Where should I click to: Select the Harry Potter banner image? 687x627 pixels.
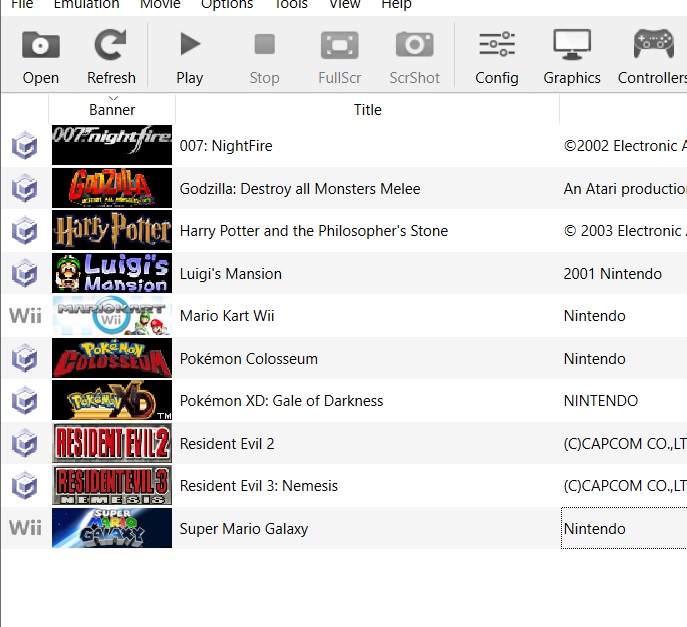pyautogui.click(x=112, y=230)
